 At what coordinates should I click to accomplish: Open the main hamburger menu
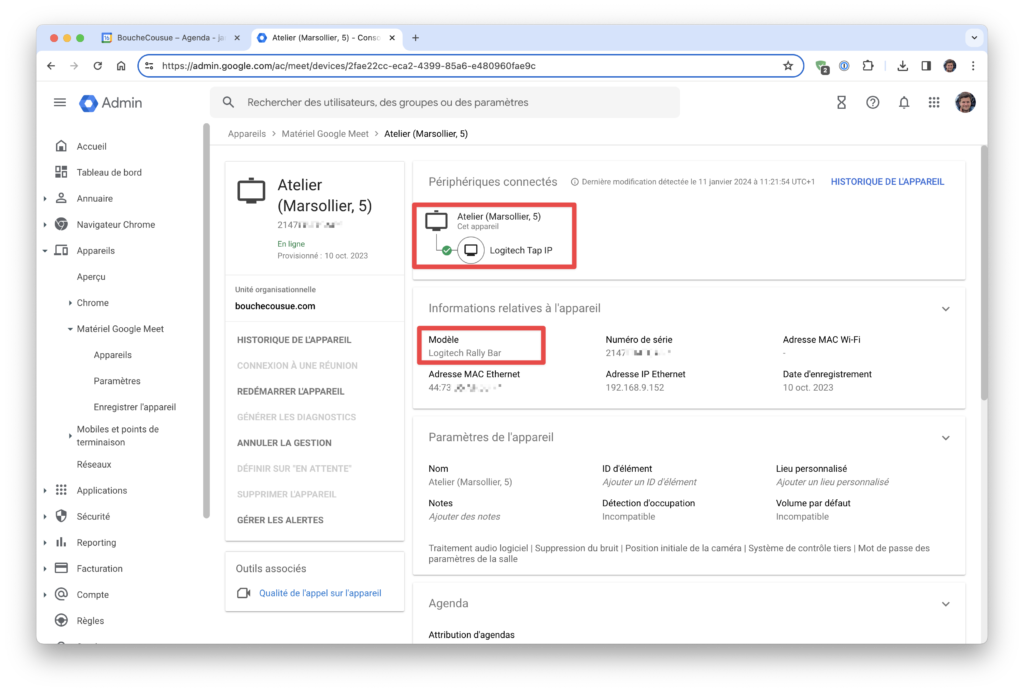pos(60,103)
